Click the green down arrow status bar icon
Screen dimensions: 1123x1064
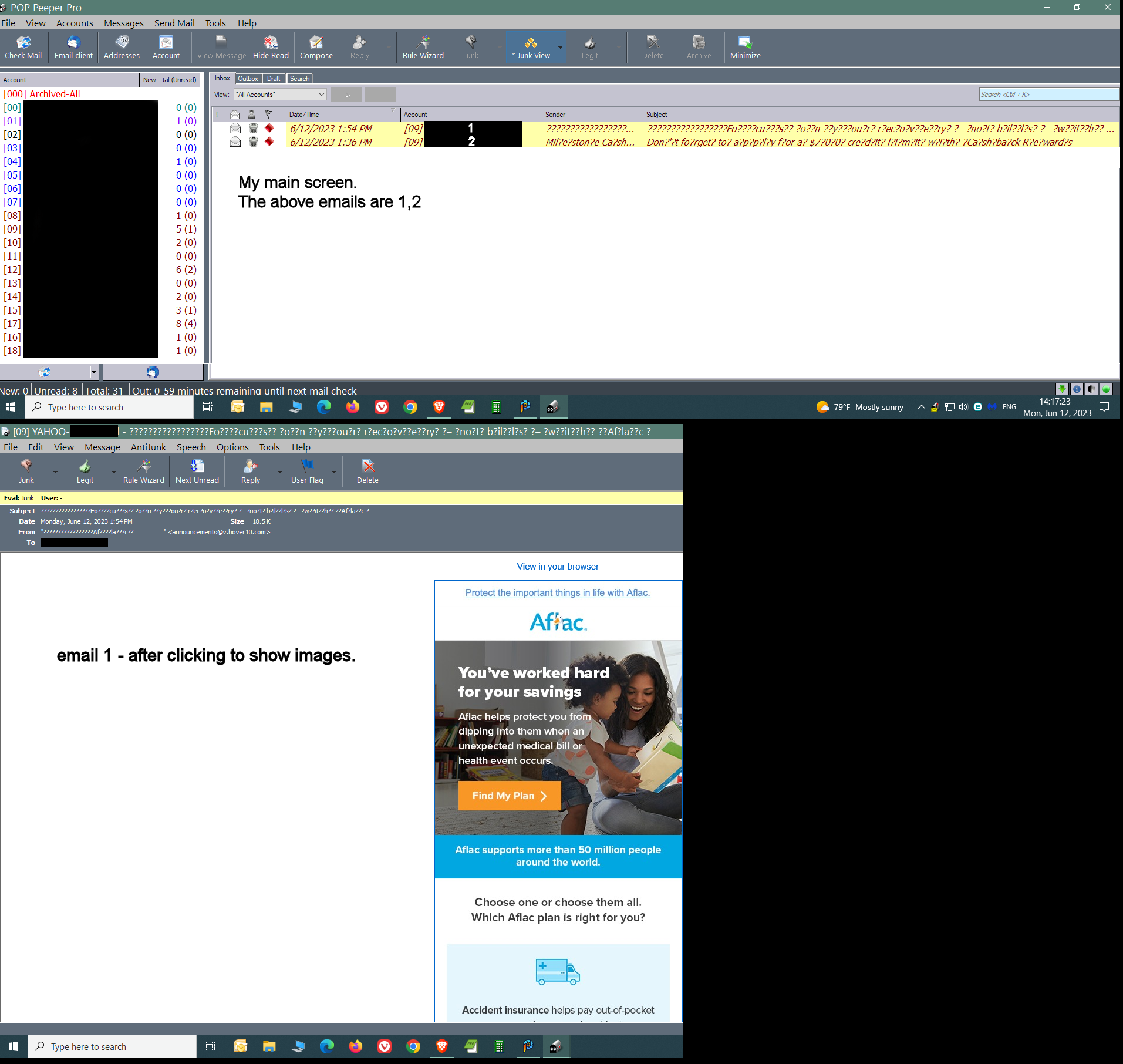[x=1061, y=389]
